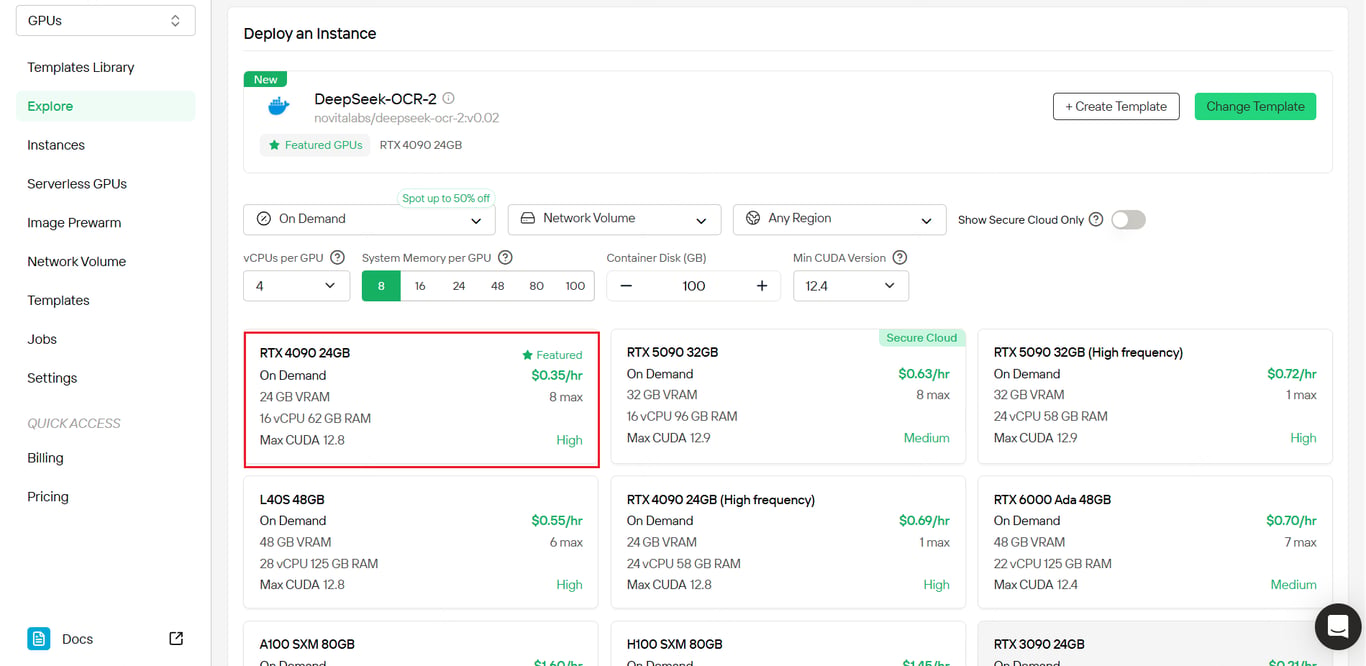Click the DeepSeek-OCR-2 info icon
The height and width of the screenshot is (666, 1366).
pos(448,98)
